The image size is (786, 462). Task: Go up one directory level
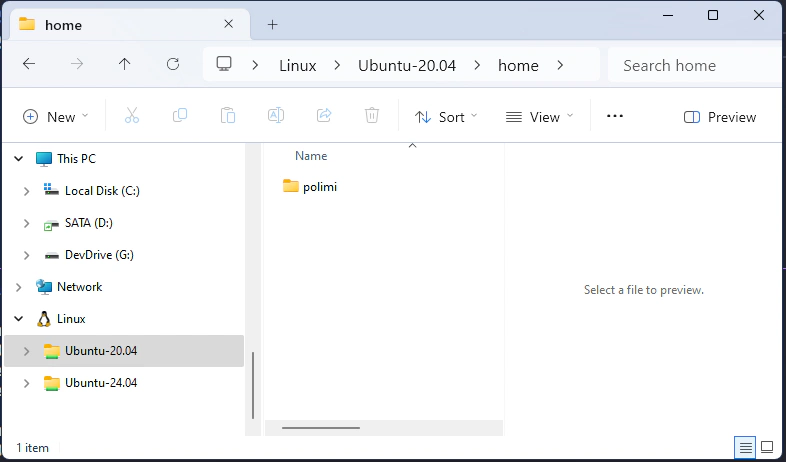coord(125,65)
